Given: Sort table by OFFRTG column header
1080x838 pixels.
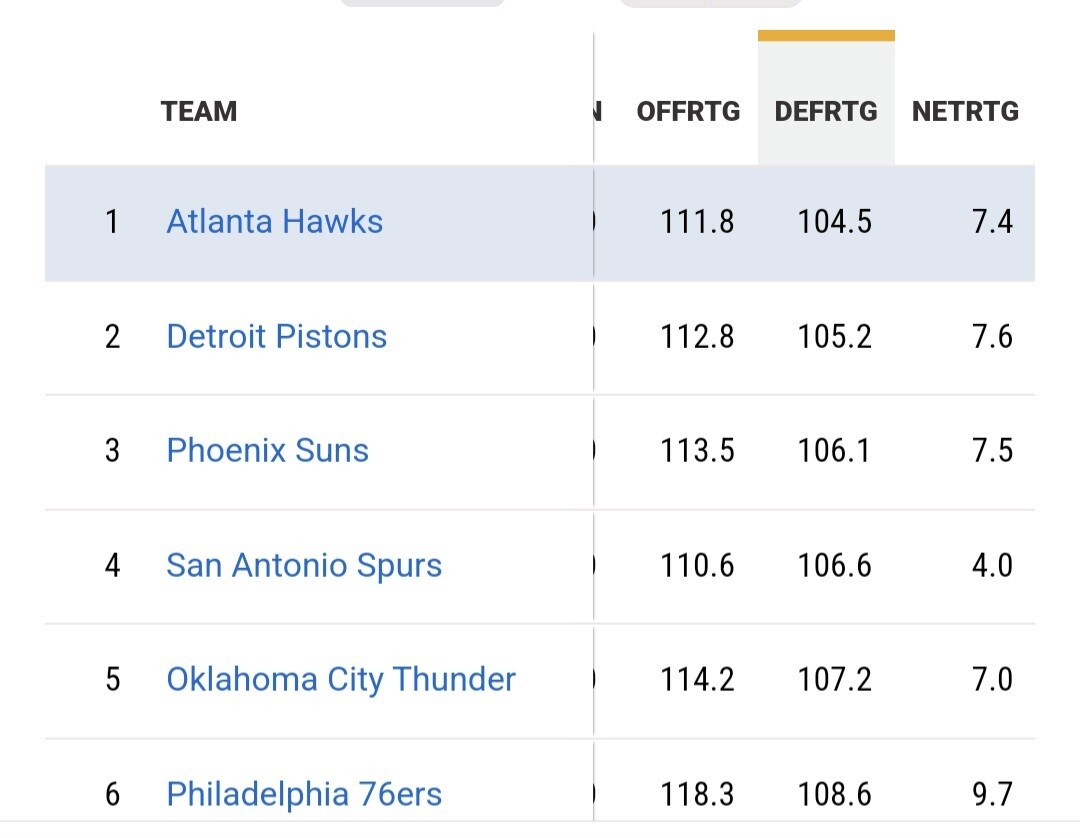Looking at the screenshot, I should pyautogui.click(x=688, y=111).
